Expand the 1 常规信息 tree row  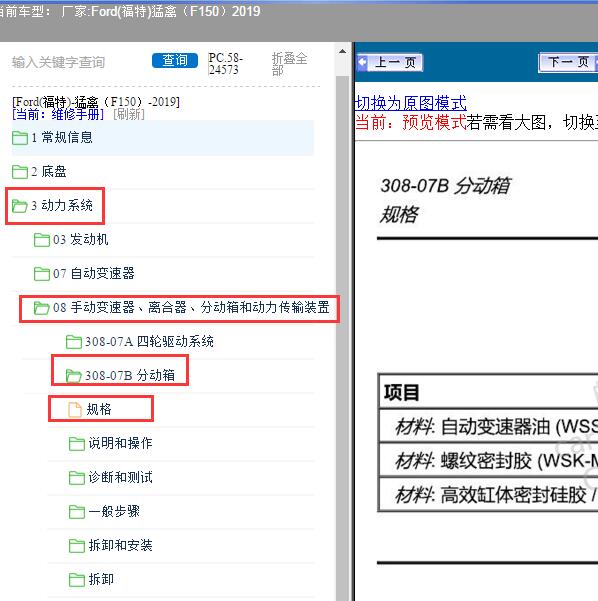point(163,138)
